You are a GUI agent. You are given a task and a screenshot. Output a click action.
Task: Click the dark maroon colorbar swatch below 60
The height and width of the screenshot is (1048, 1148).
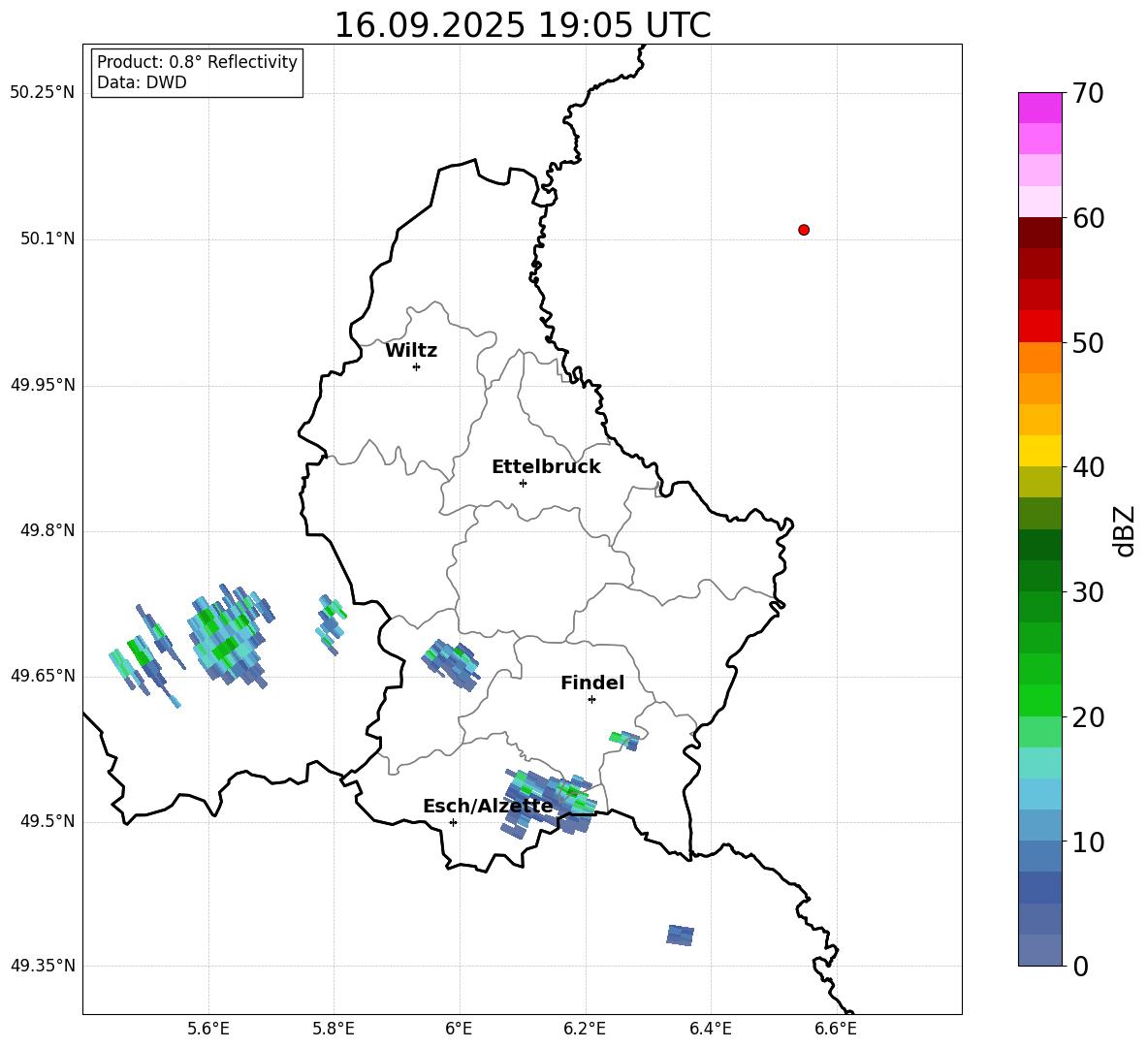coord(1040,233)
